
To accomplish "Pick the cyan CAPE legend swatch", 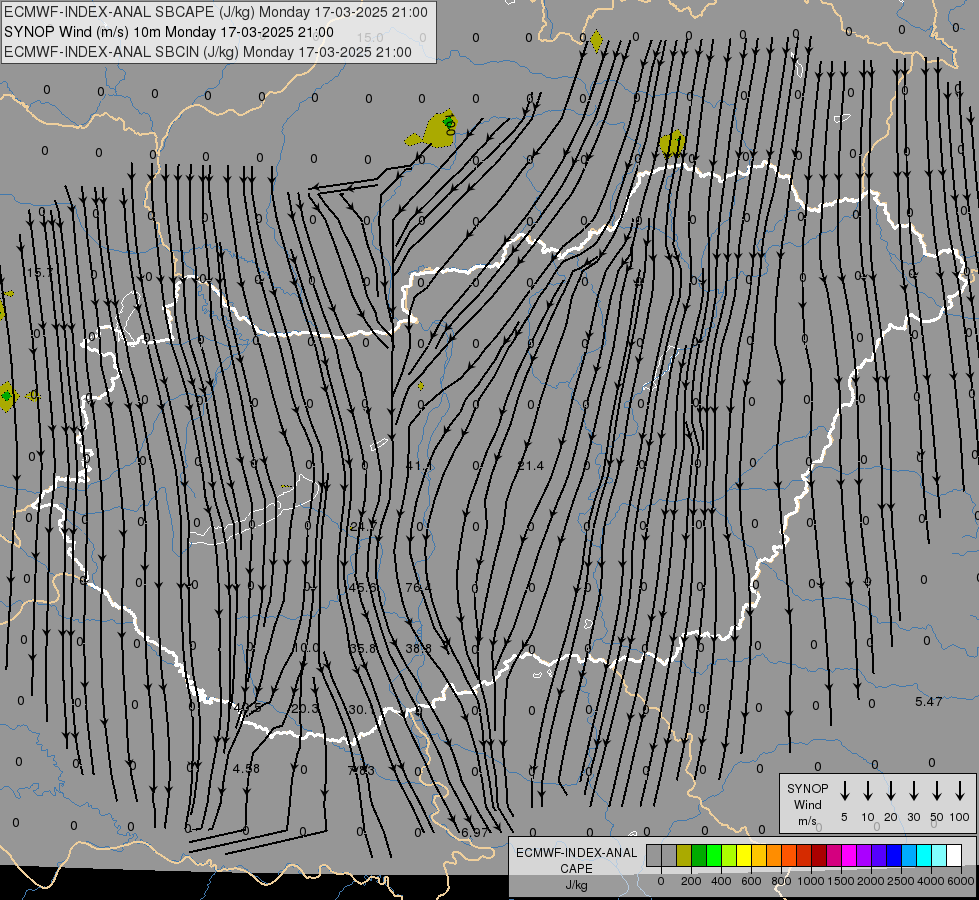I will [x=923, y=855].
